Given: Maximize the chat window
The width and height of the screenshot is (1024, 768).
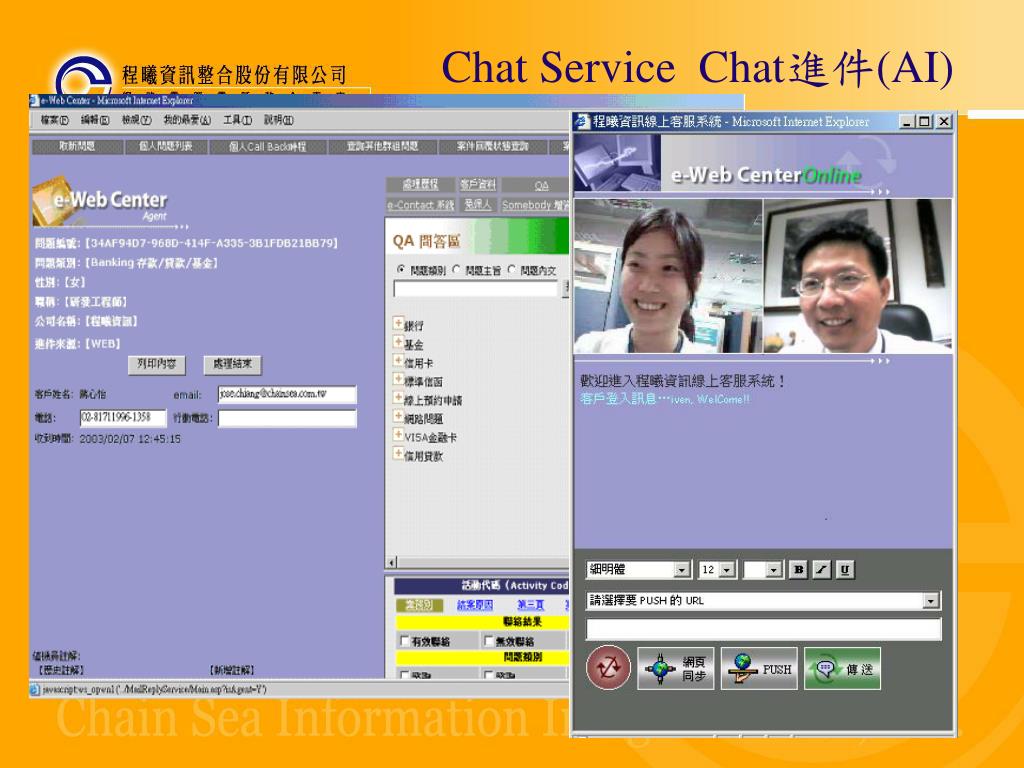Looking at the screenshot, I should pos(924,121).
